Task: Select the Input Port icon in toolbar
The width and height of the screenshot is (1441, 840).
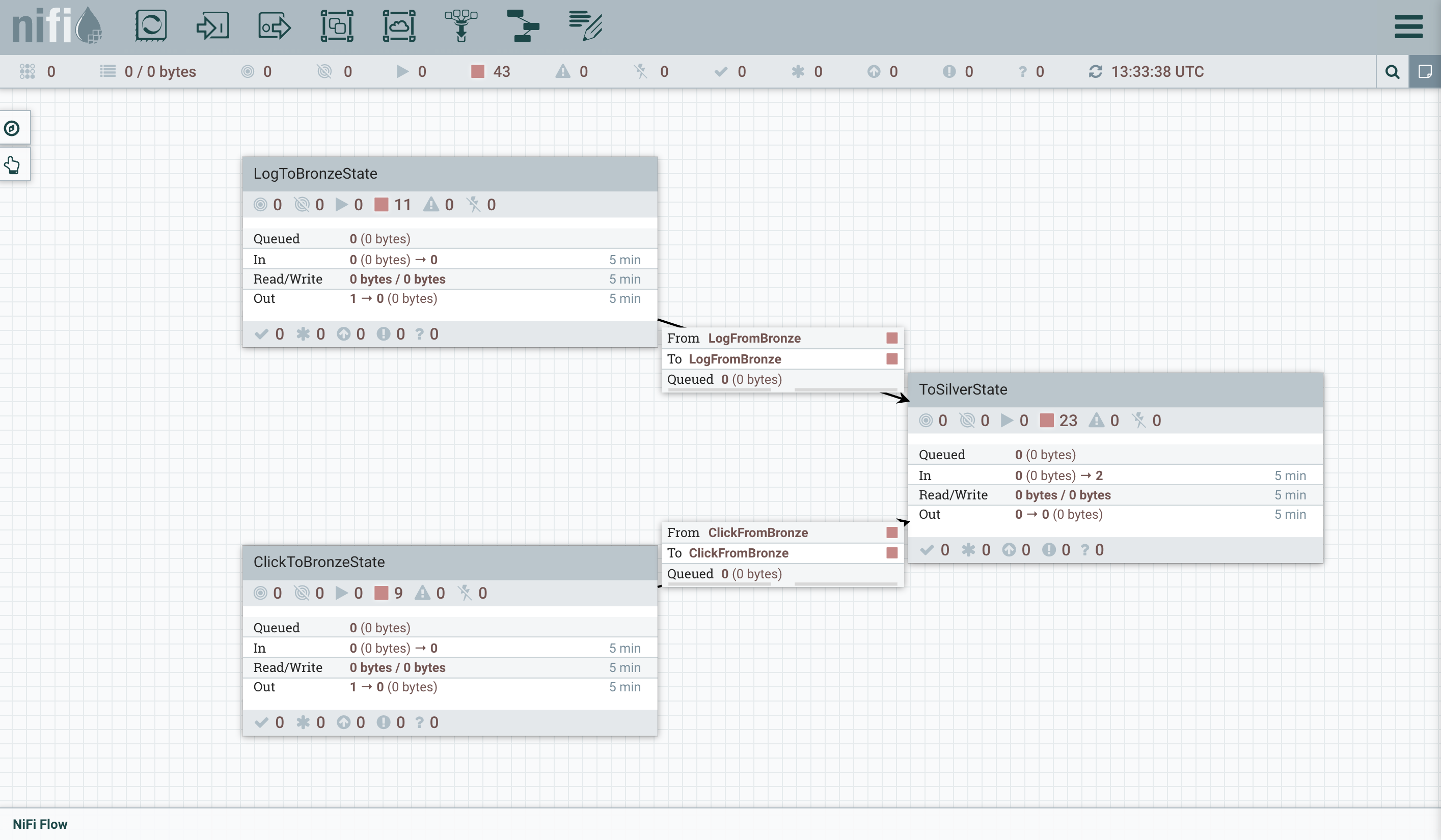Action: click(213, 26)
